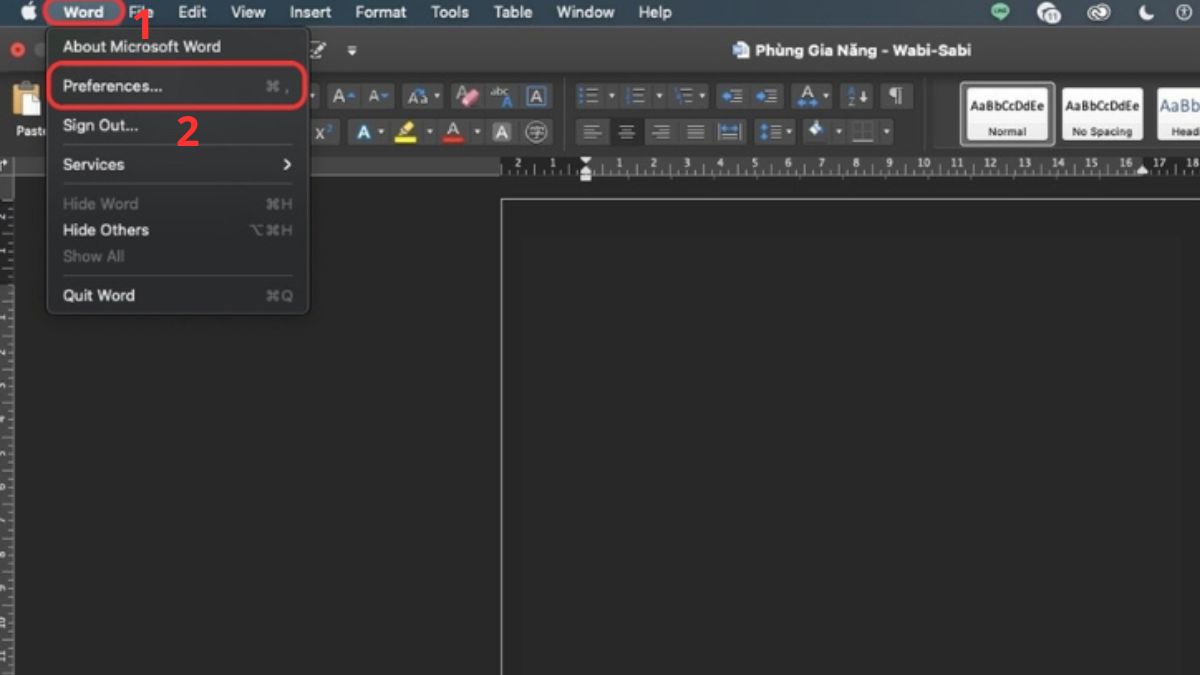Click Quit Word menu entry
Viewport: 1200px width, 675px height.
tap(99, 295)
